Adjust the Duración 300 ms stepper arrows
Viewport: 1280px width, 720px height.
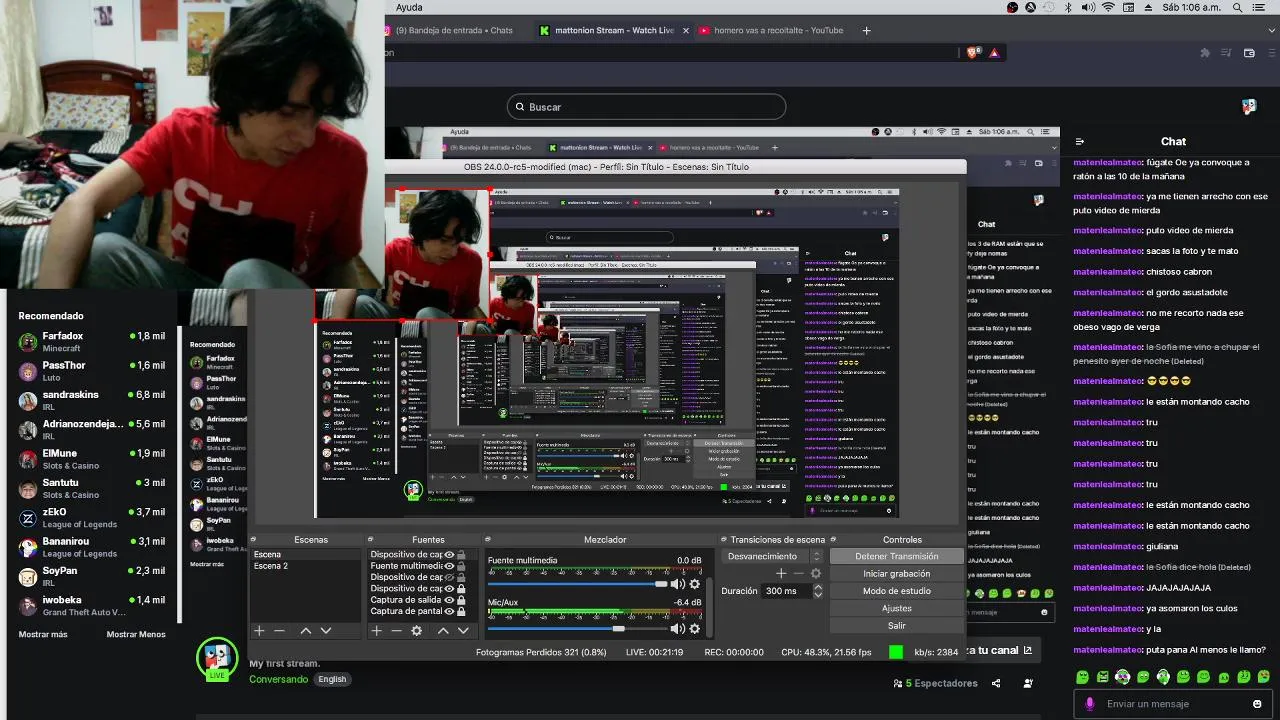817,591
